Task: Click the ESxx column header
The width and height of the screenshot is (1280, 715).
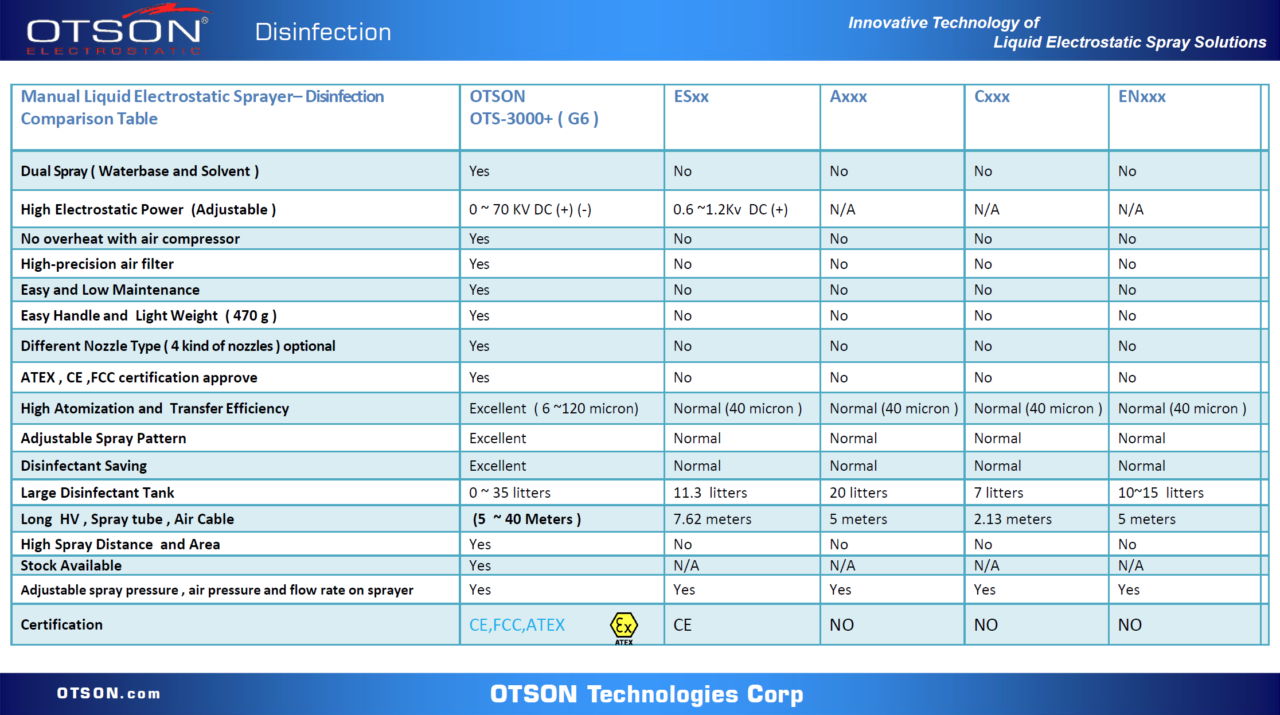Action: tap(691, 97)
